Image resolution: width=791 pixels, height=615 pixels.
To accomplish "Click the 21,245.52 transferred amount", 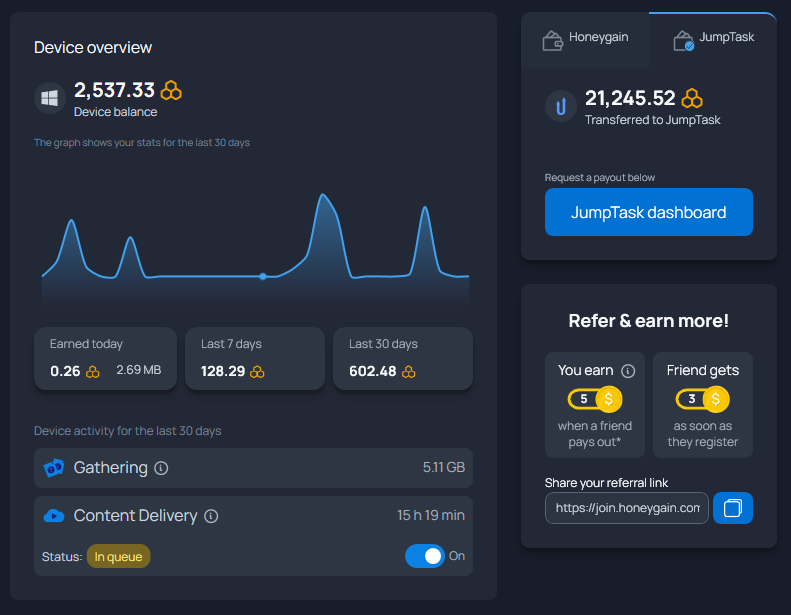I will coord(630,98).
